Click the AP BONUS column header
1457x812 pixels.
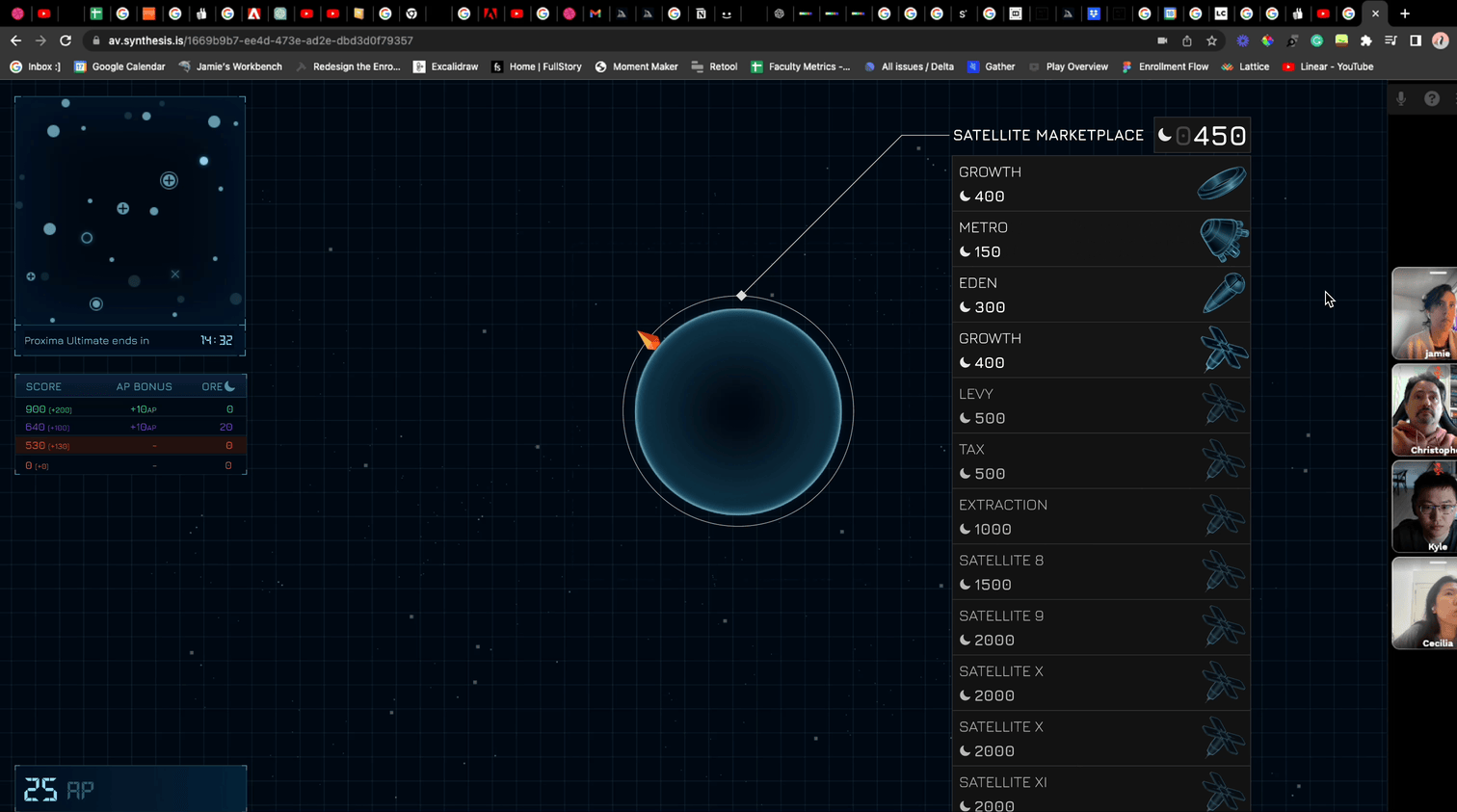145,387
